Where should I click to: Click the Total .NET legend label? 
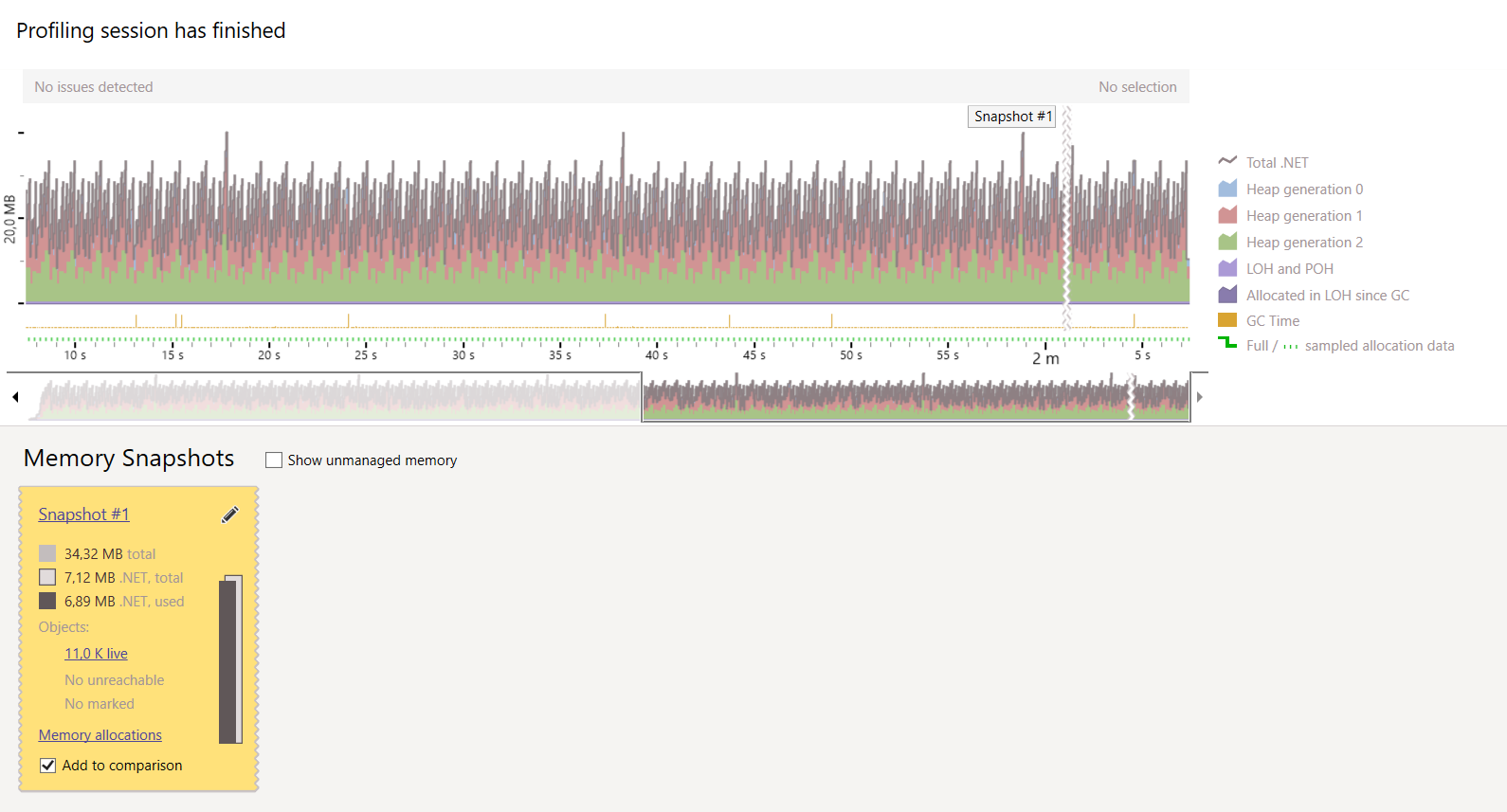pos(1278,163)
